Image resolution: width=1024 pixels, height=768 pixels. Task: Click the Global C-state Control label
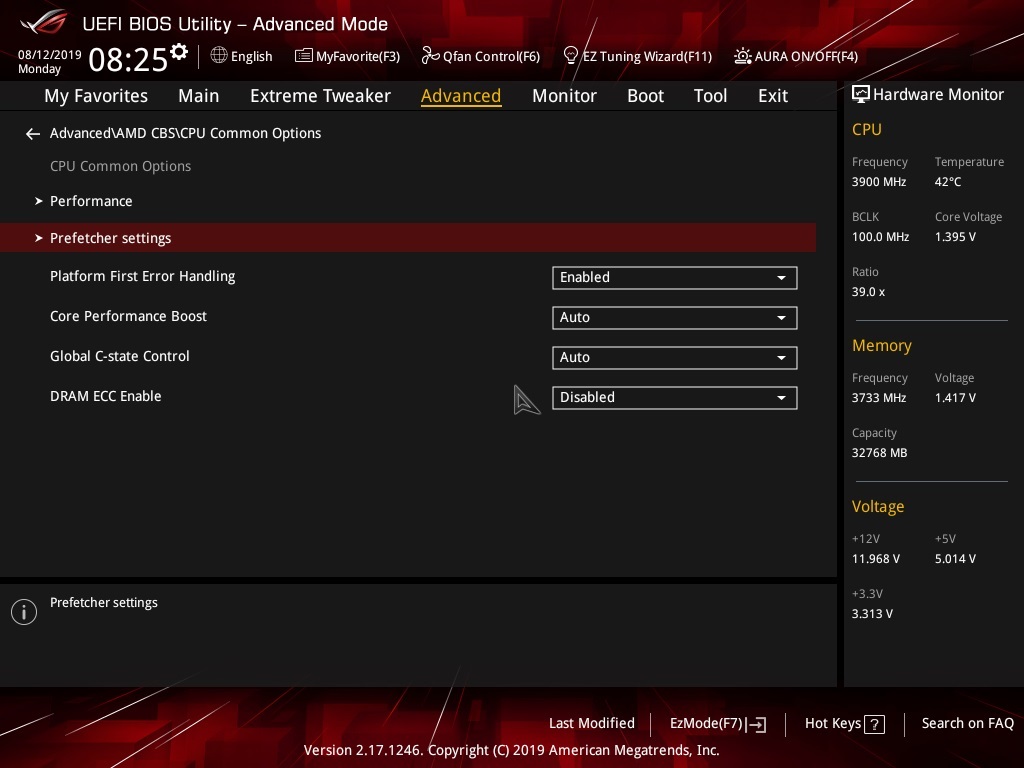click(120, 356)
